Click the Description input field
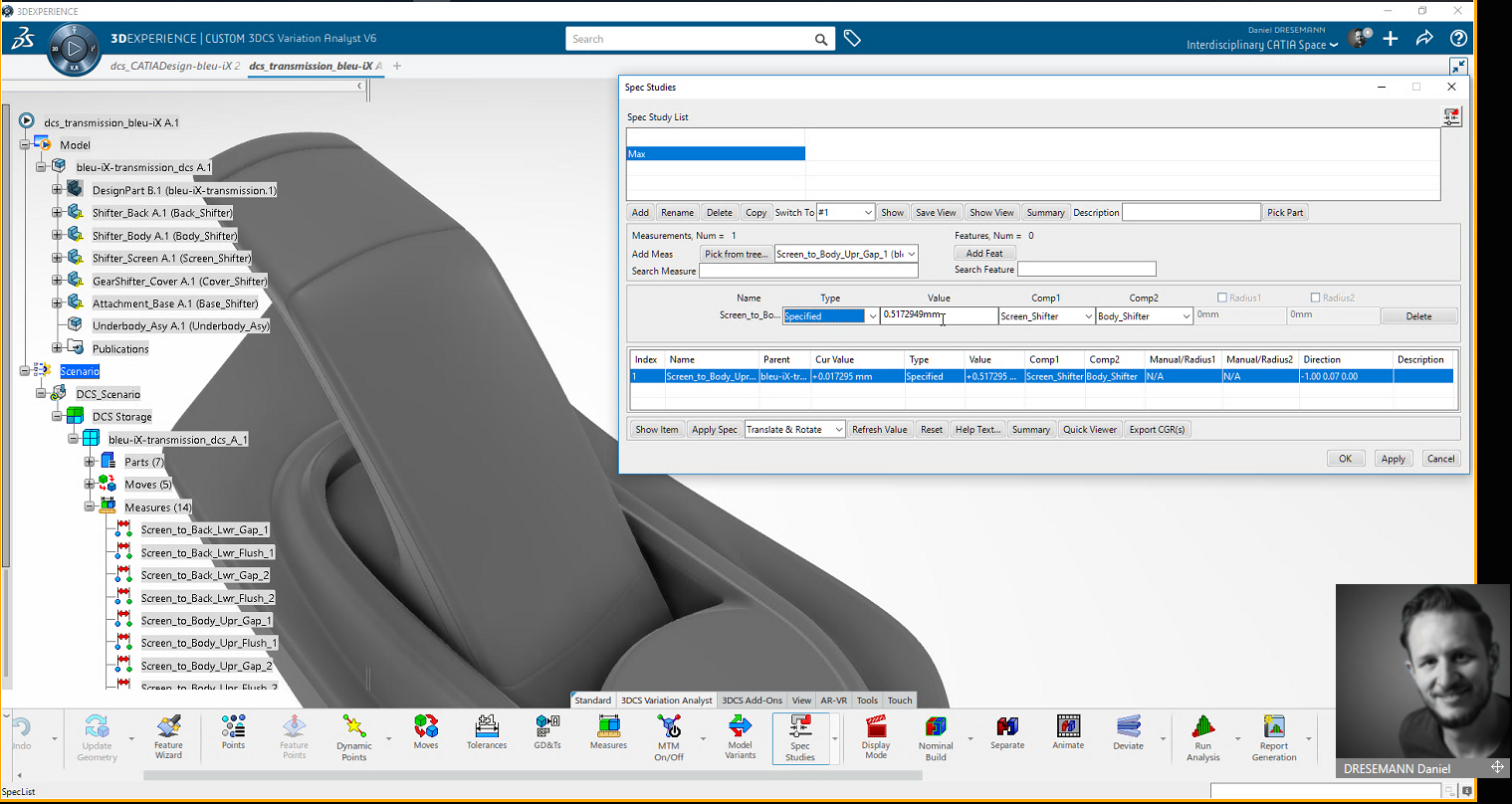The height and width of the screenshot is (804, 1512). click(x=1190, y=212)
